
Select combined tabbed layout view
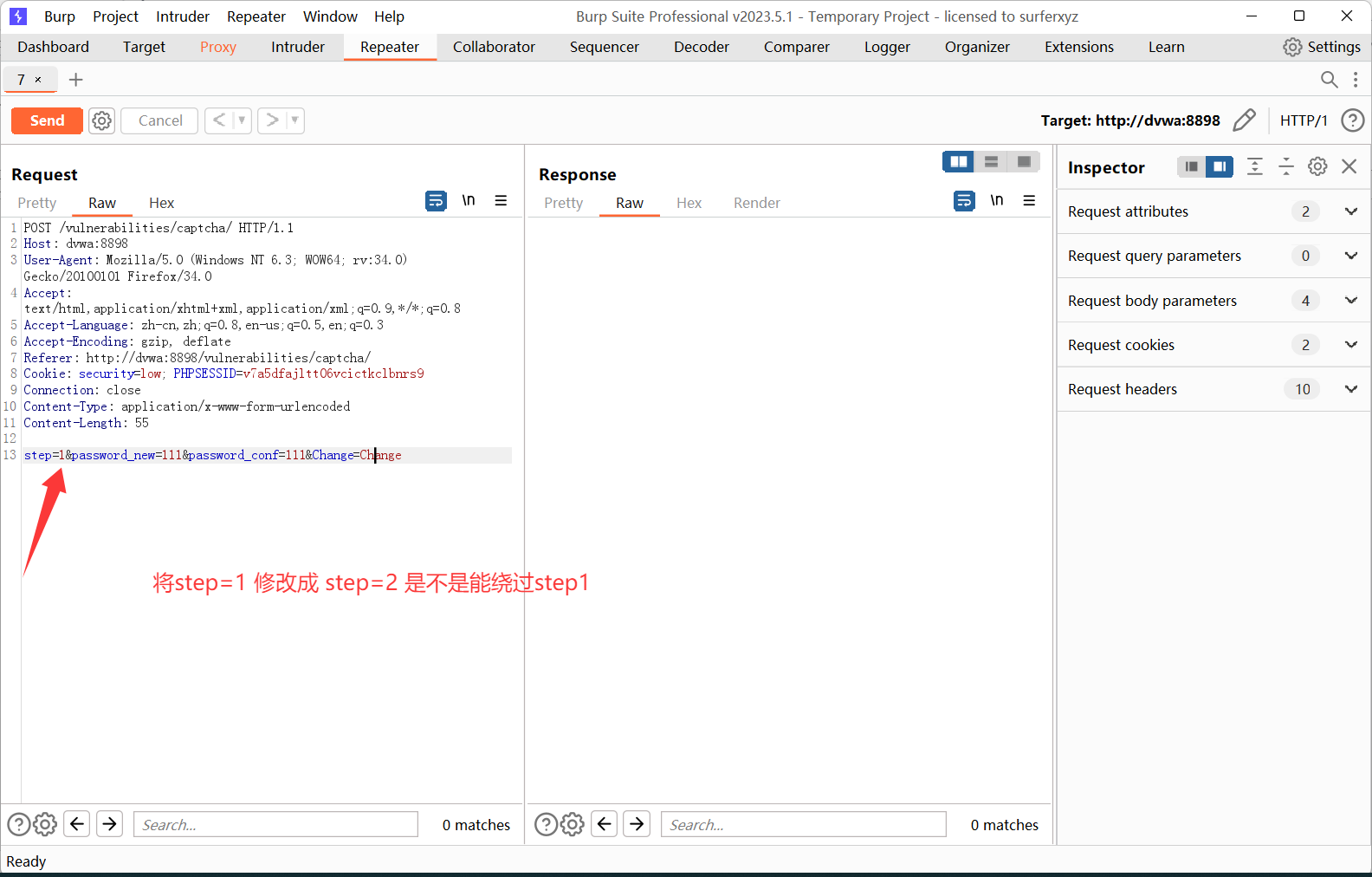(1024, 162)
